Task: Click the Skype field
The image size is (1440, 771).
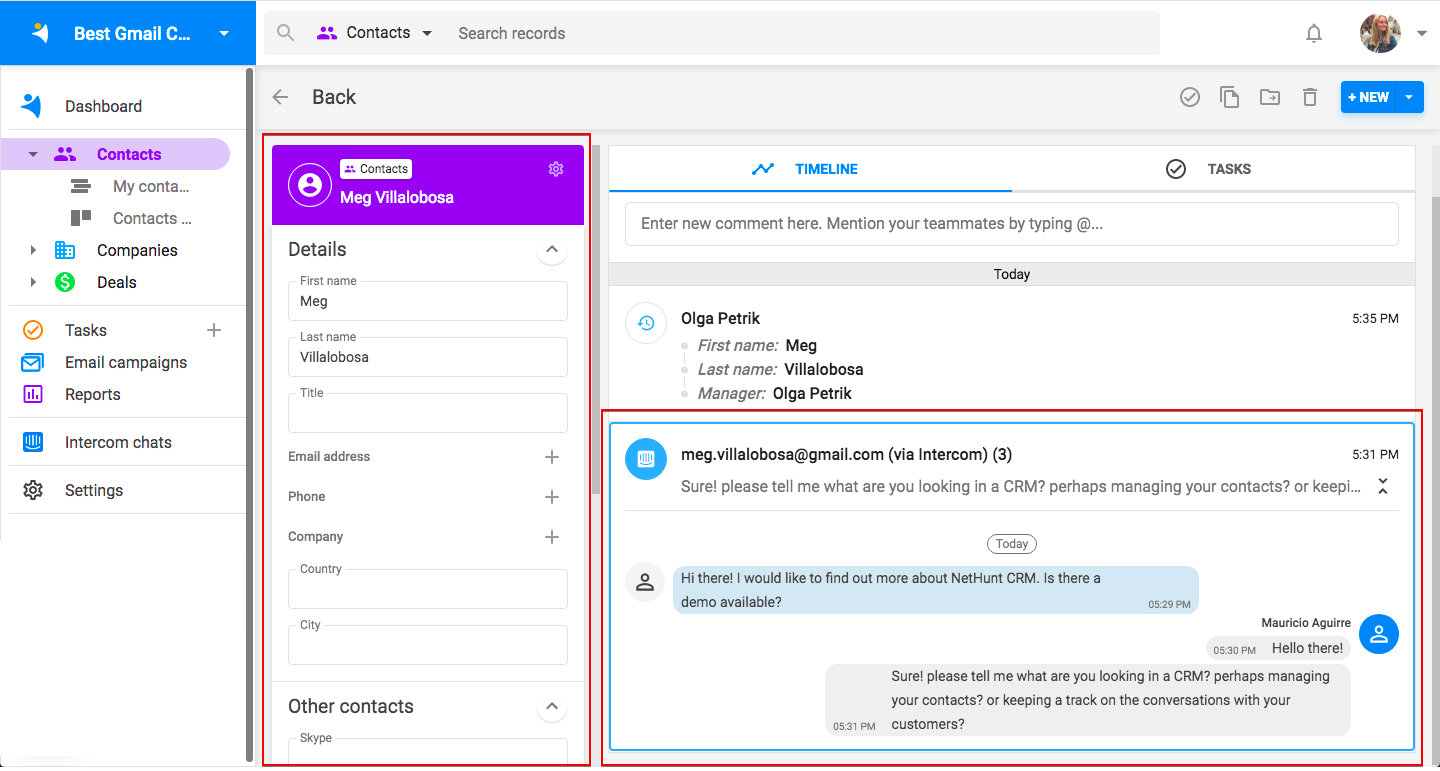Action: point(428,752)
